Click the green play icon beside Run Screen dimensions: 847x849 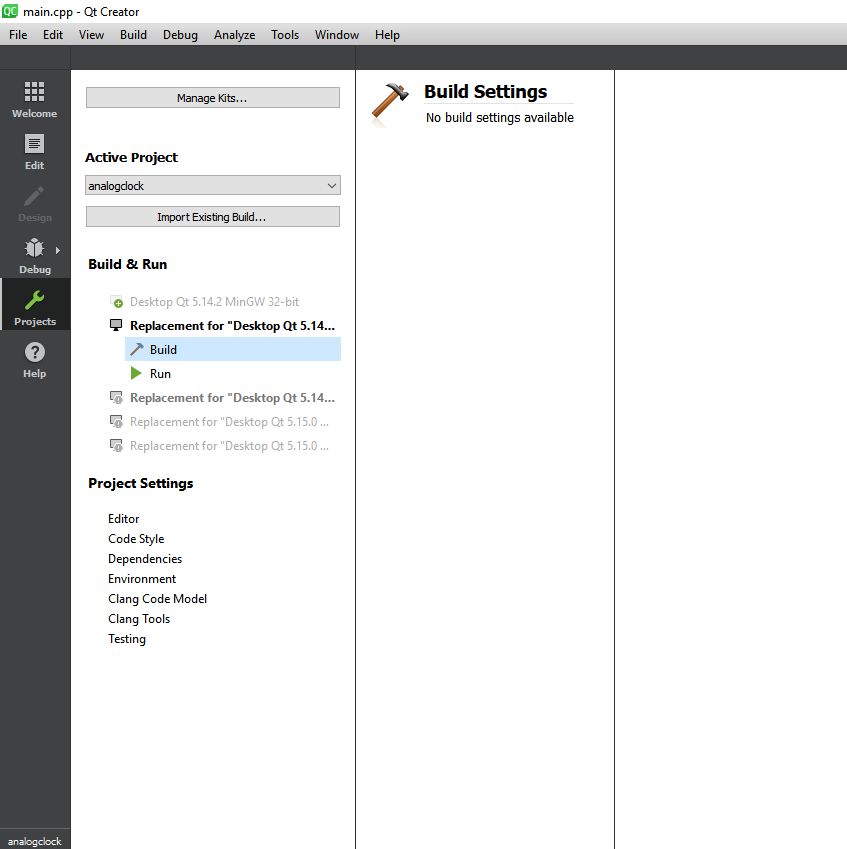coord(136,373)
